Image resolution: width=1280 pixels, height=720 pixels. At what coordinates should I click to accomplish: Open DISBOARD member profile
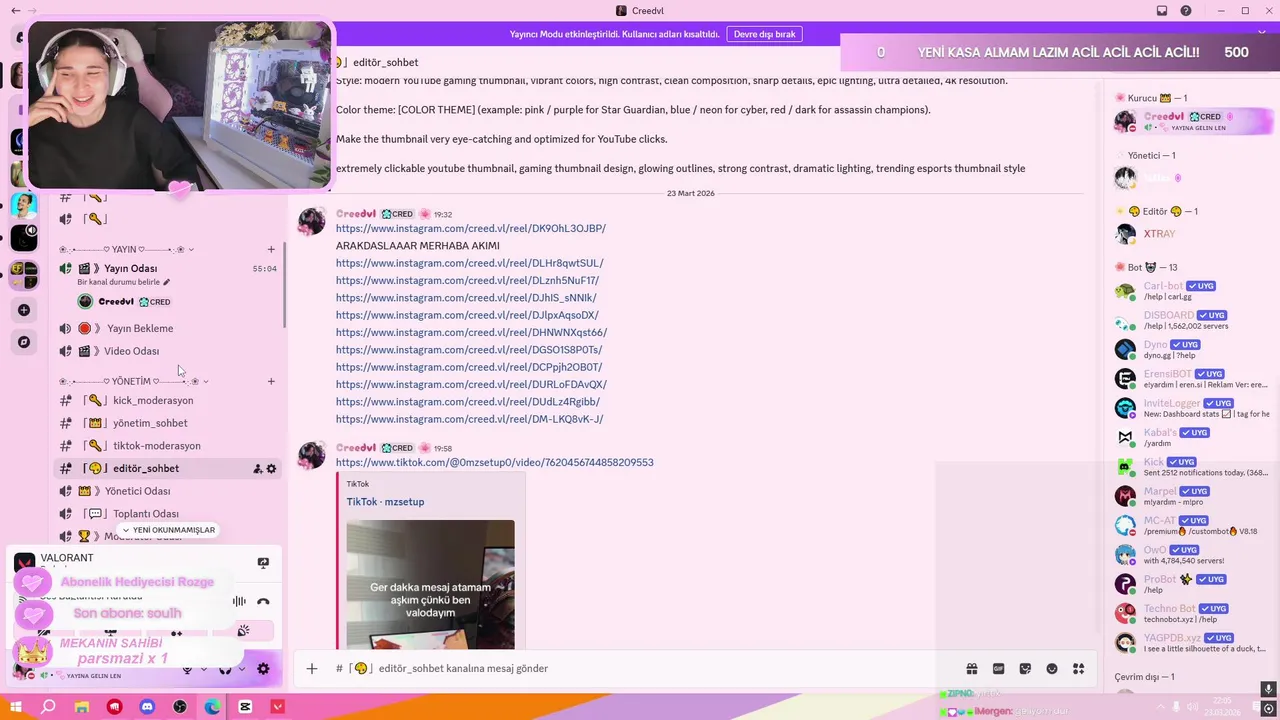click(1192, 320)
